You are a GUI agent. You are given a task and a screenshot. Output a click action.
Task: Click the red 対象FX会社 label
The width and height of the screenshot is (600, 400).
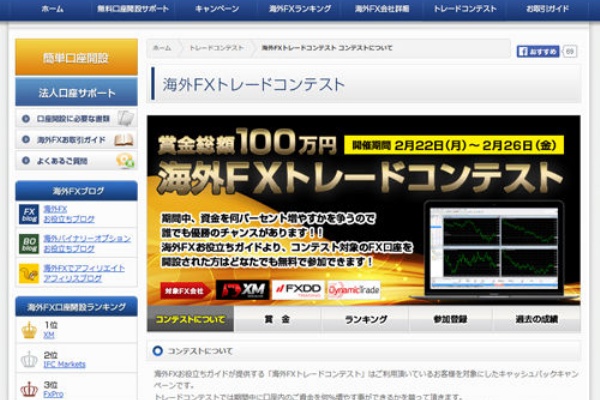point(186,291)
